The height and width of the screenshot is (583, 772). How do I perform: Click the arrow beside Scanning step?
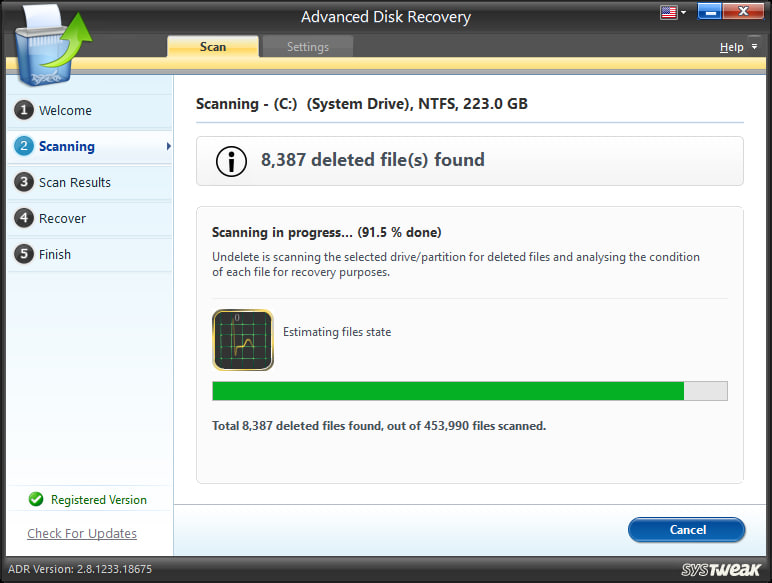[168, 146]
